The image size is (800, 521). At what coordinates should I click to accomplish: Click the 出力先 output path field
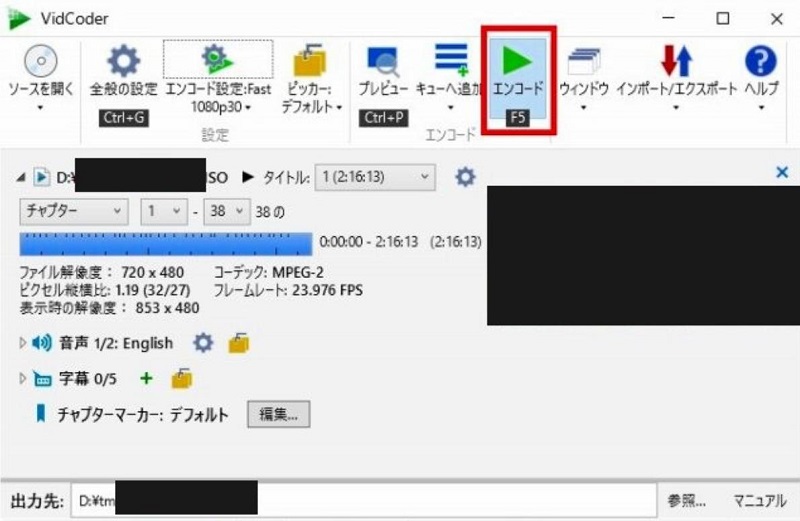(363, 501)
